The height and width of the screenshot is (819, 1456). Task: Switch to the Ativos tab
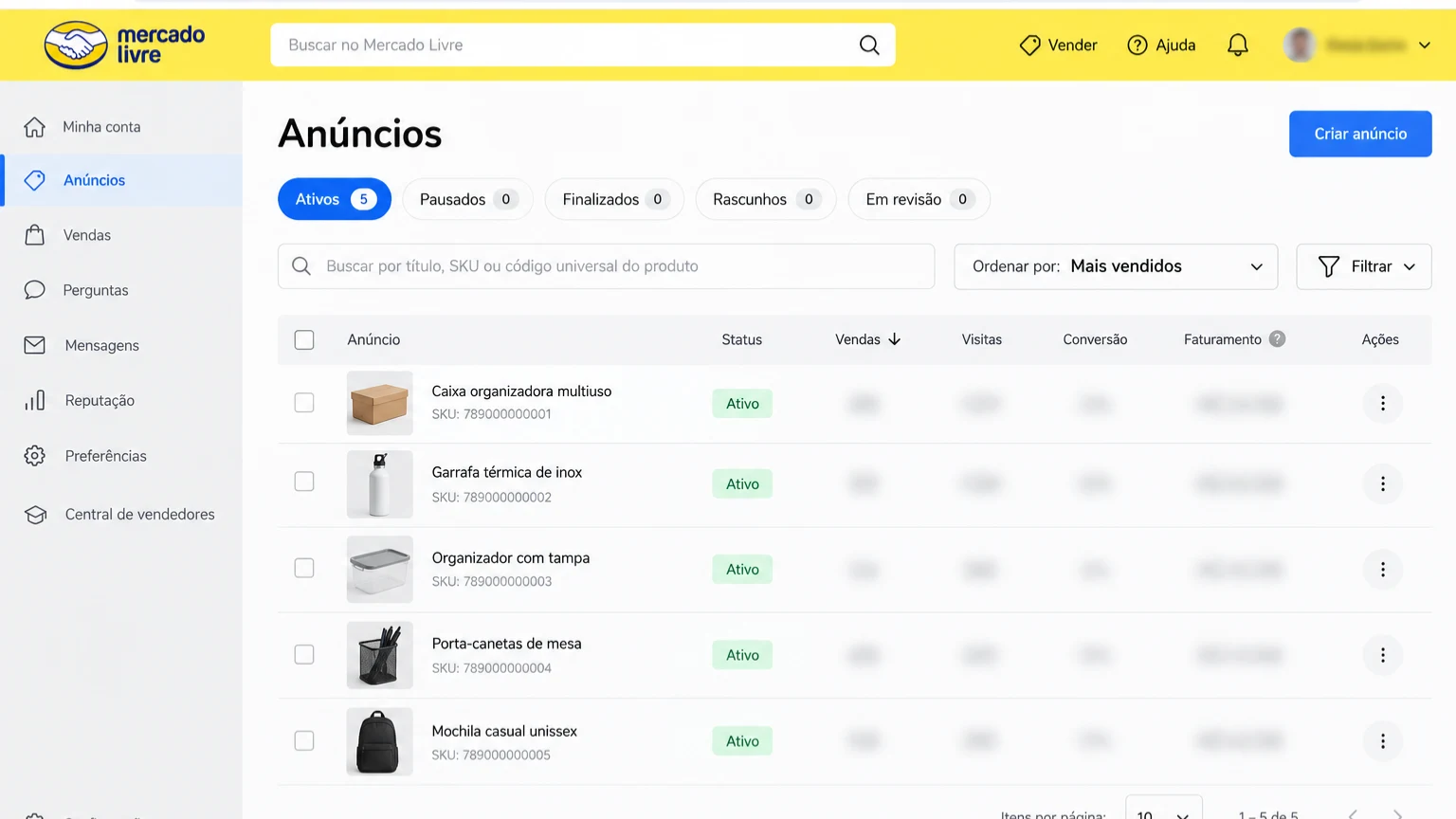click(x=335, y=199)
